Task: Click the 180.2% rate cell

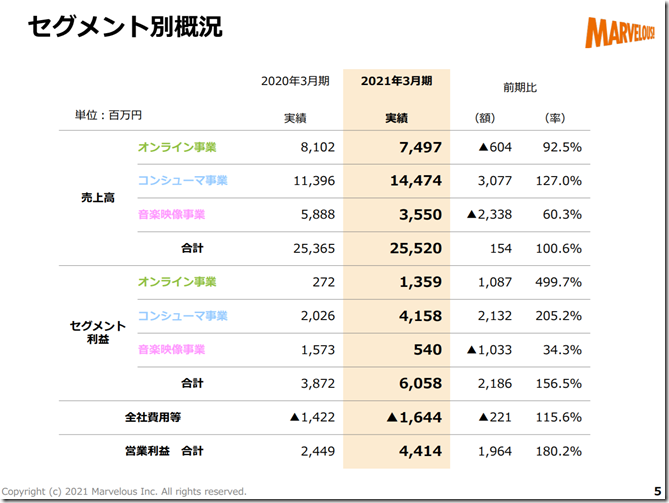Action: click(x=558, y=451)
